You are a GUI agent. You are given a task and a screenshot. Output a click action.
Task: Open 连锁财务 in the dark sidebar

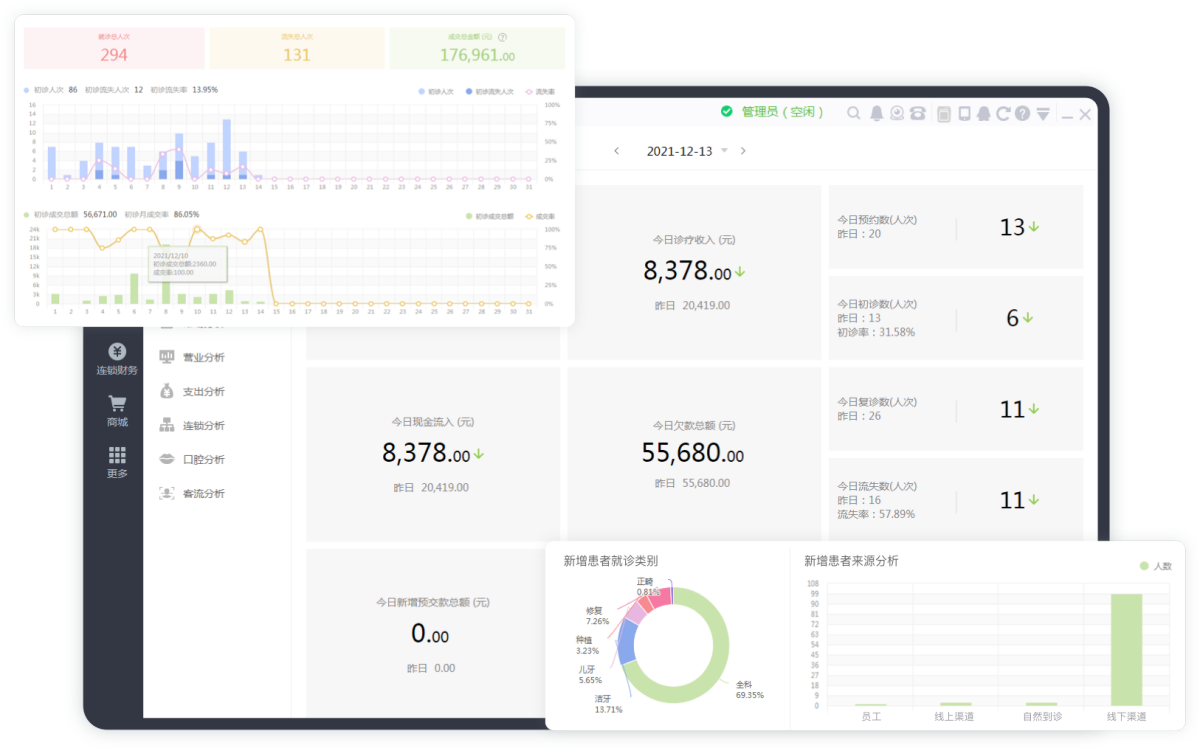point(117,359)
